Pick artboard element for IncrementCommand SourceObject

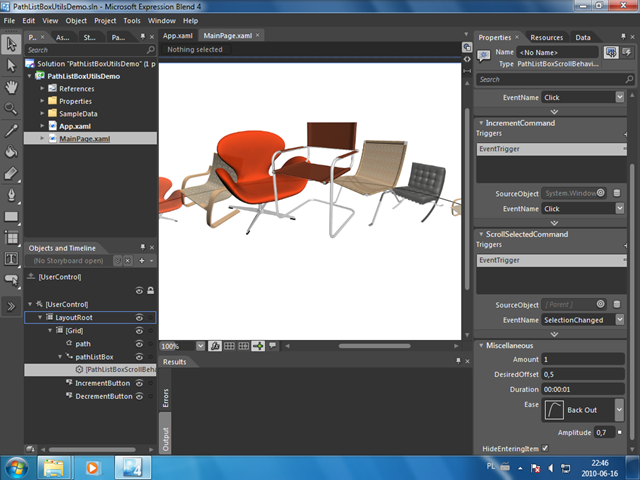(x=601, y=193)
